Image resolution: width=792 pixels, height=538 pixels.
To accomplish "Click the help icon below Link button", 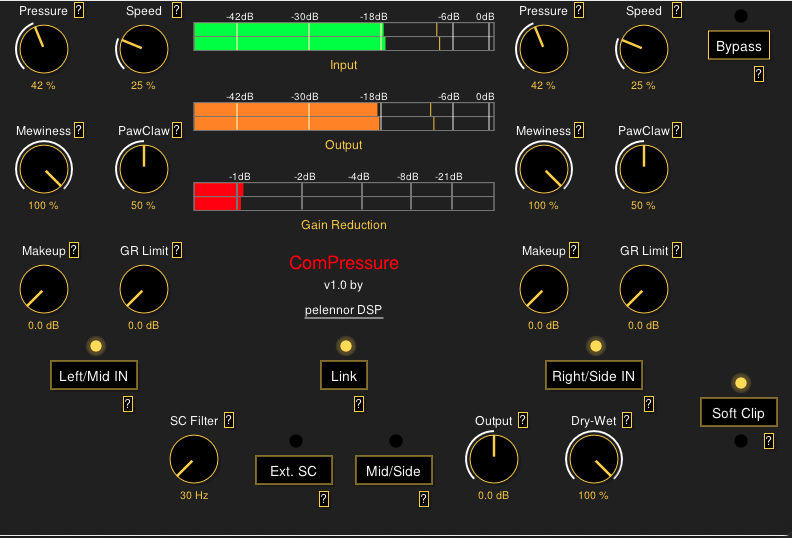I will point(358,404).
